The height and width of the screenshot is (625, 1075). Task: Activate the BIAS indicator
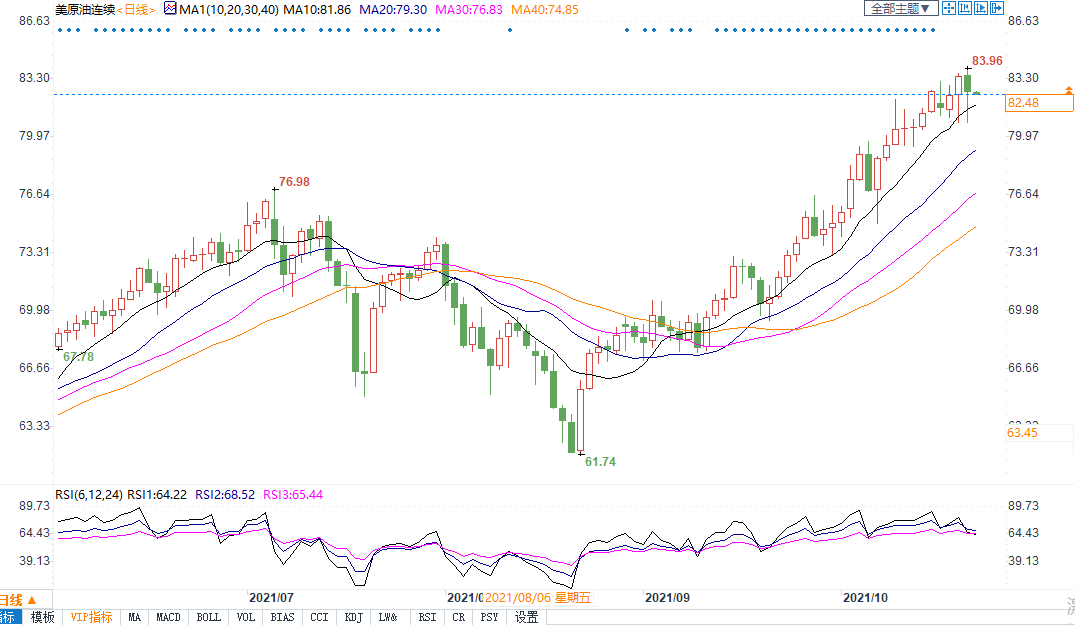click(283, 617)
